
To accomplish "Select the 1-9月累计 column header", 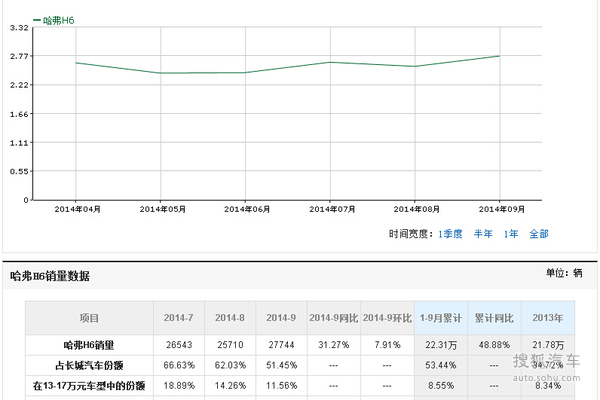I will click(441, 318).
